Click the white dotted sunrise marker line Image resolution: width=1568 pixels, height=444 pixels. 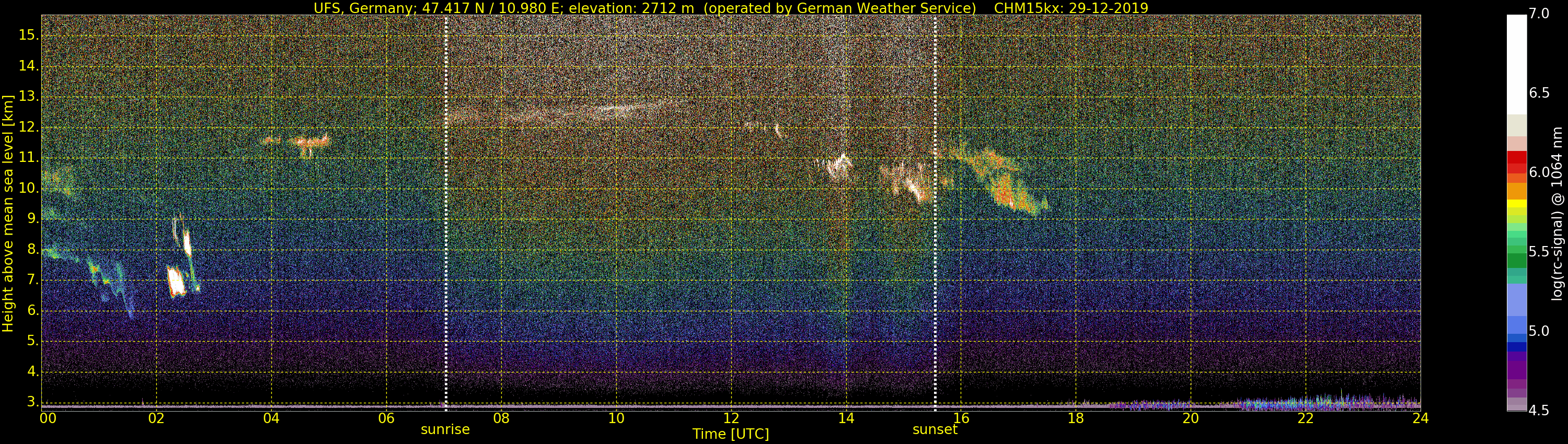445,213
